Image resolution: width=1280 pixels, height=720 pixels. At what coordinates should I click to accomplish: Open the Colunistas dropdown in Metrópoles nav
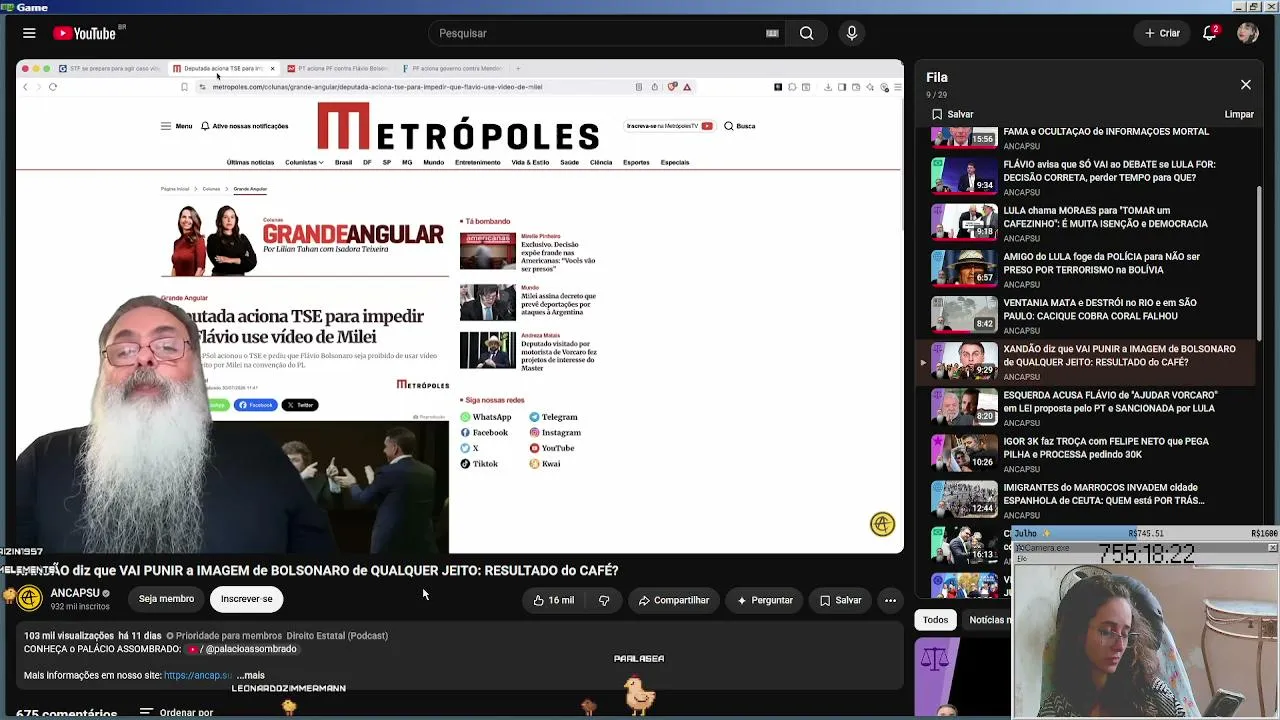304,162
